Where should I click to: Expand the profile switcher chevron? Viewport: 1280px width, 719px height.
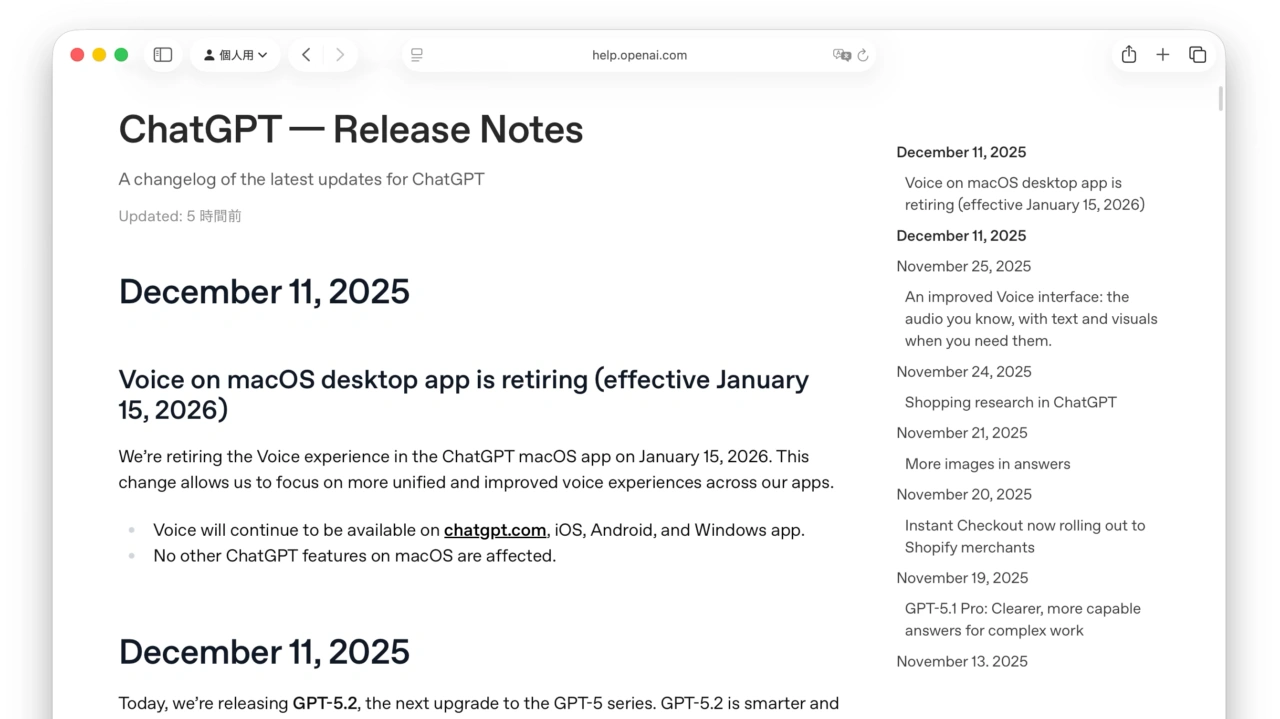pos(263,55)
